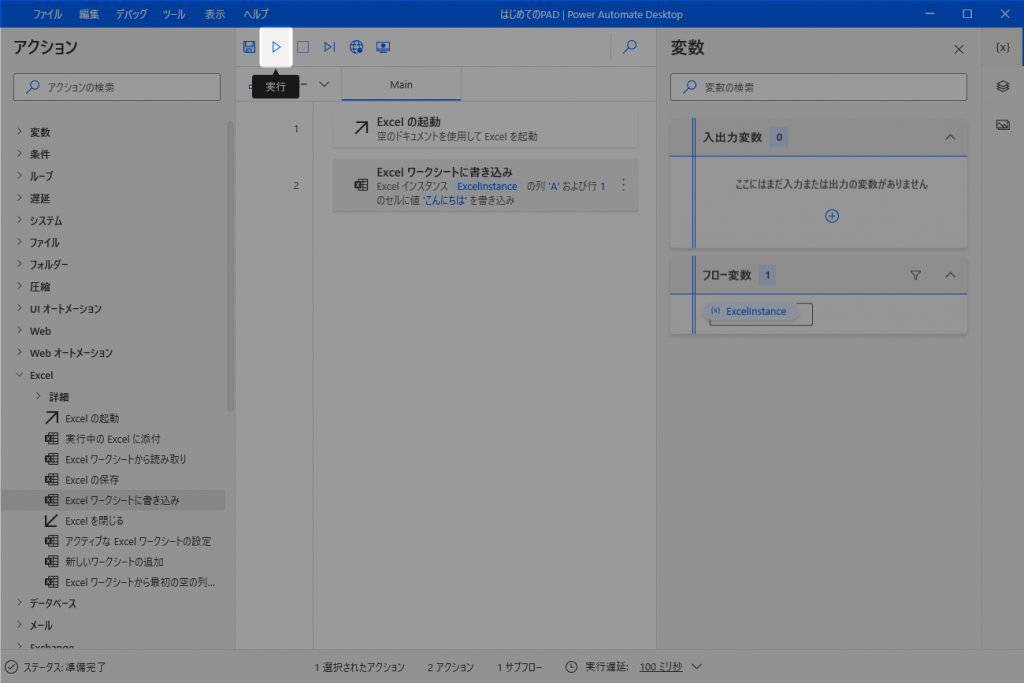
Task: Change the 100 ミリ秒 run delay link
Action: 661,667
